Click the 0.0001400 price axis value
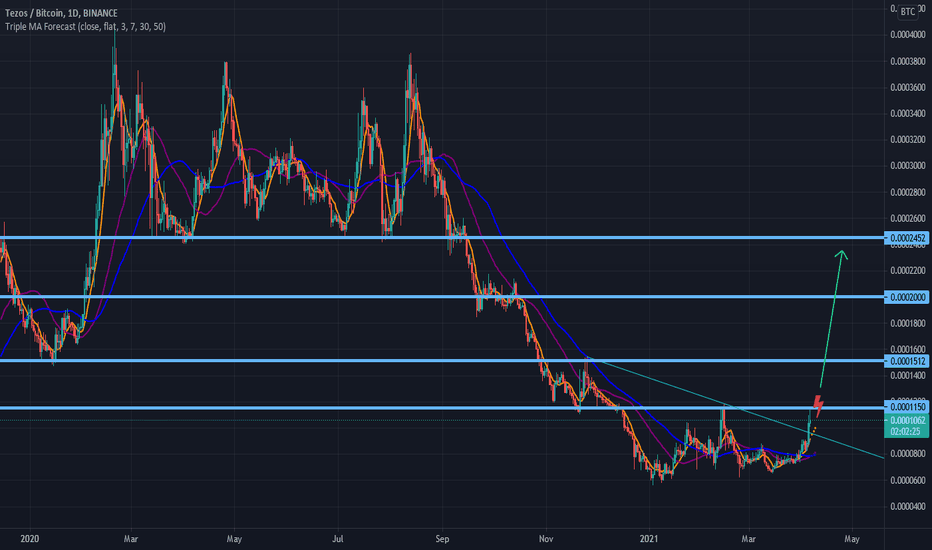This screenshot has width=932, height=550. point(908,375)
